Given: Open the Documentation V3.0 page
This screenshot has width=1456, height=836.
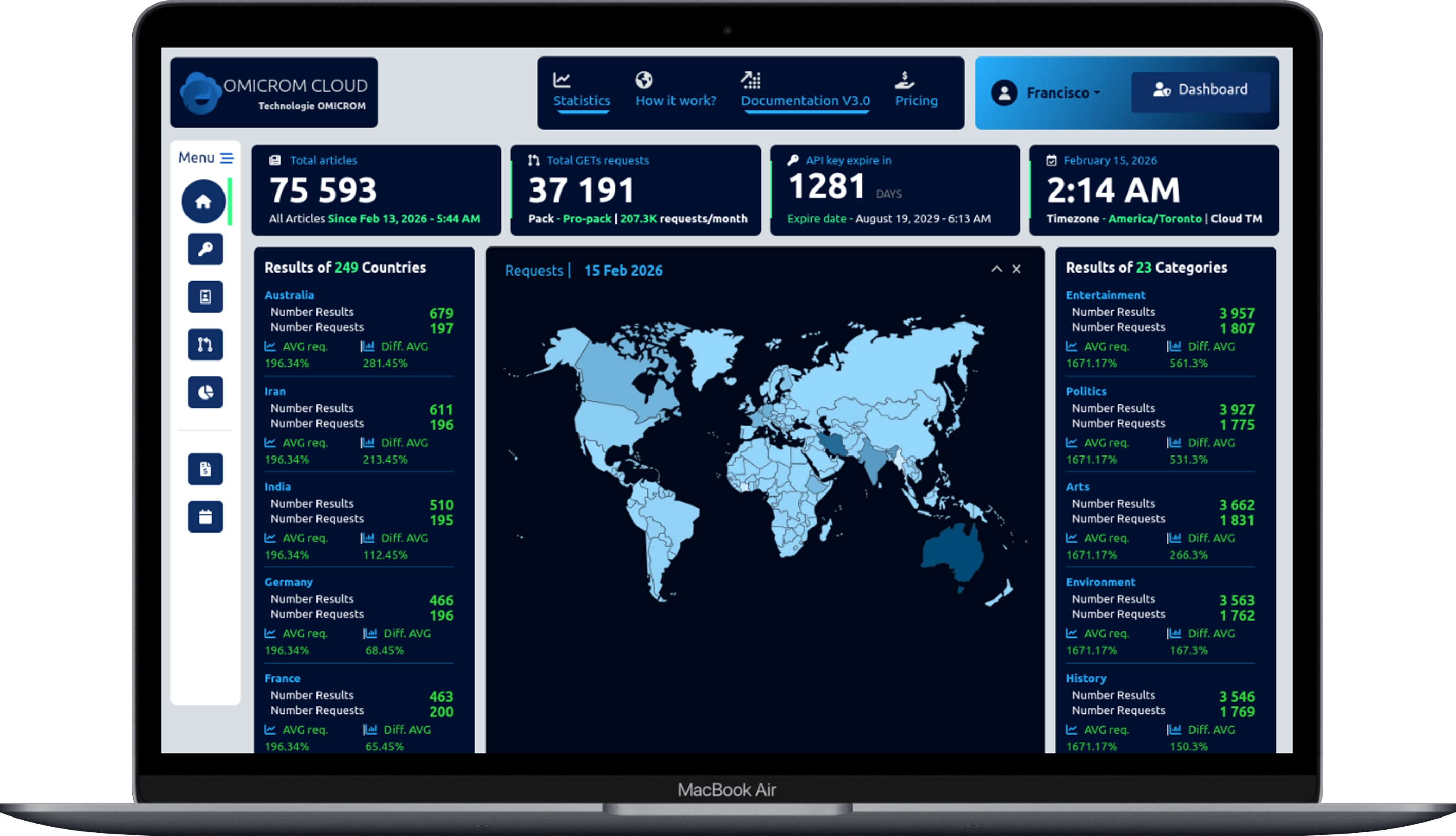Looking at the screenshot, I should (x=807, y=101).
